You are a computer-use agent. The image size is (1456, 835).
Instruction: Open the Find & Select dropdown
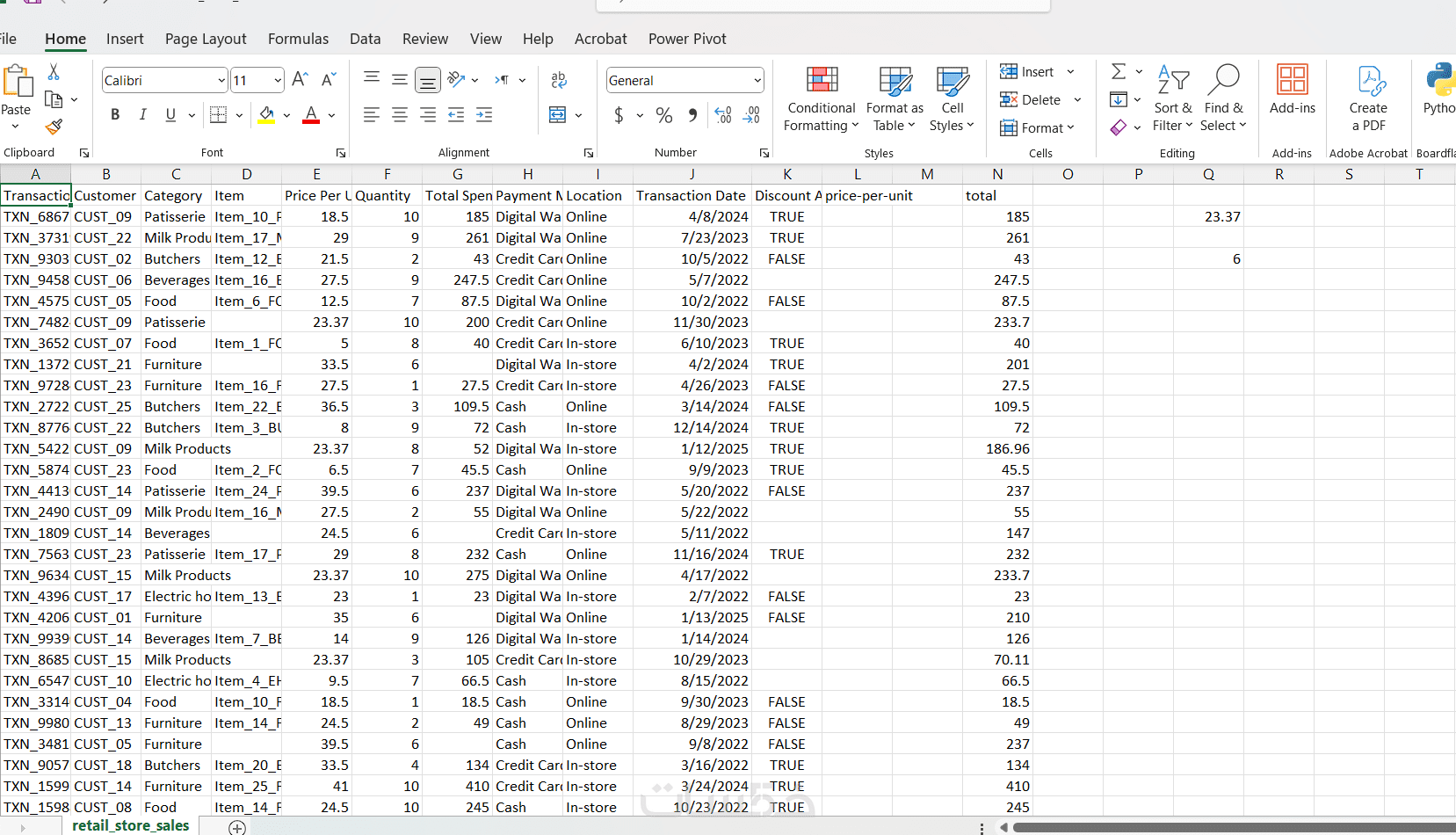(1224, 98)
